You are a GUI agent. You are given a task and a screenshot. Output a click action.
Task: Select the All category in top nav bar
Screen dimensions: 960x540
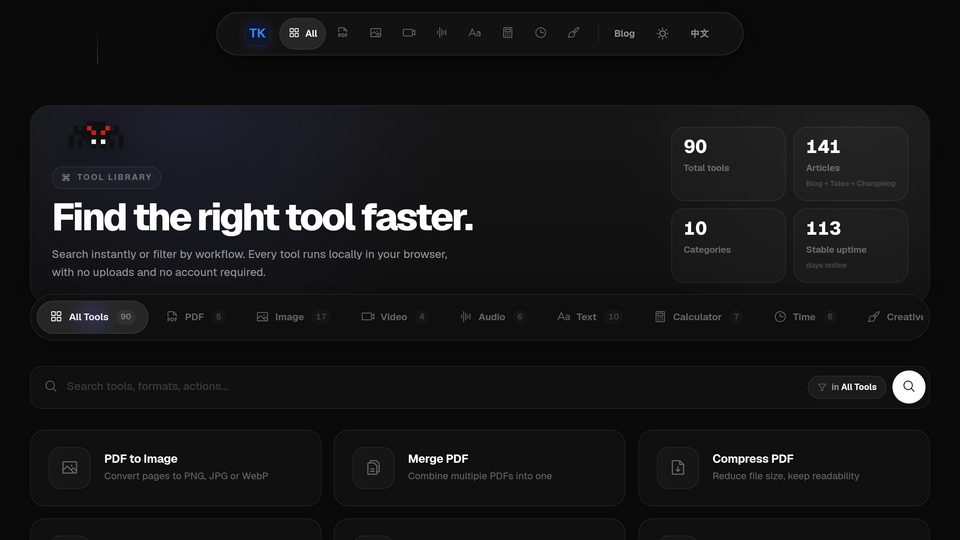[302, 34]
